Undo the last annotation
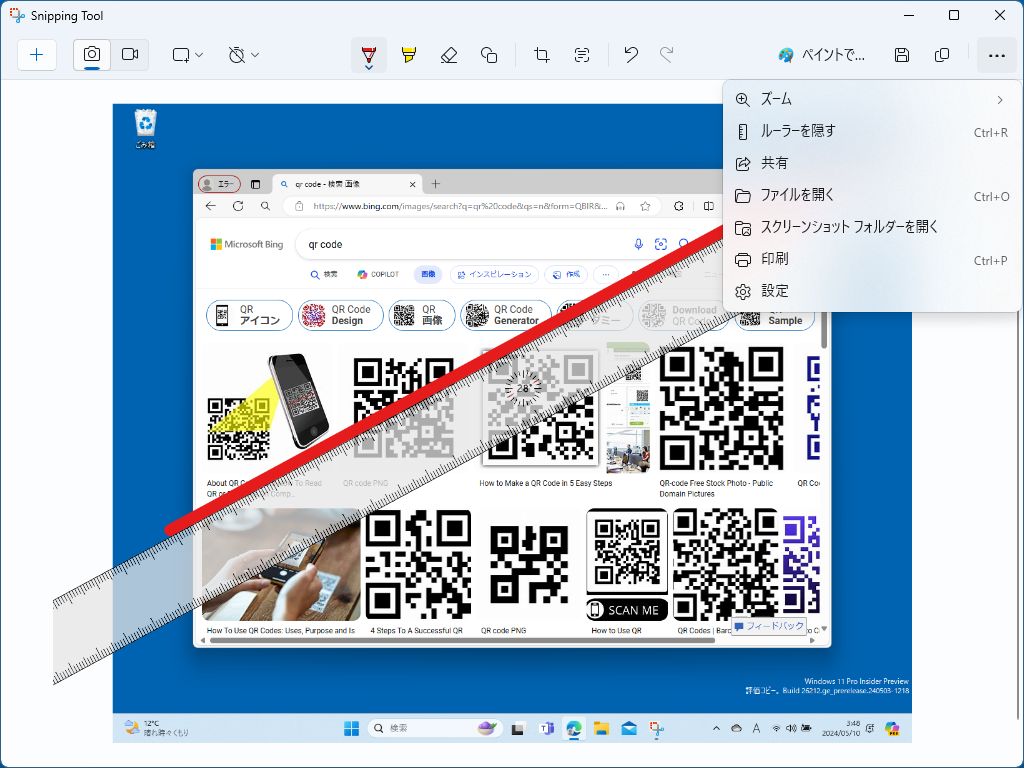The image size is (1024, 768). pyautogui.click(x=629, y=55)
